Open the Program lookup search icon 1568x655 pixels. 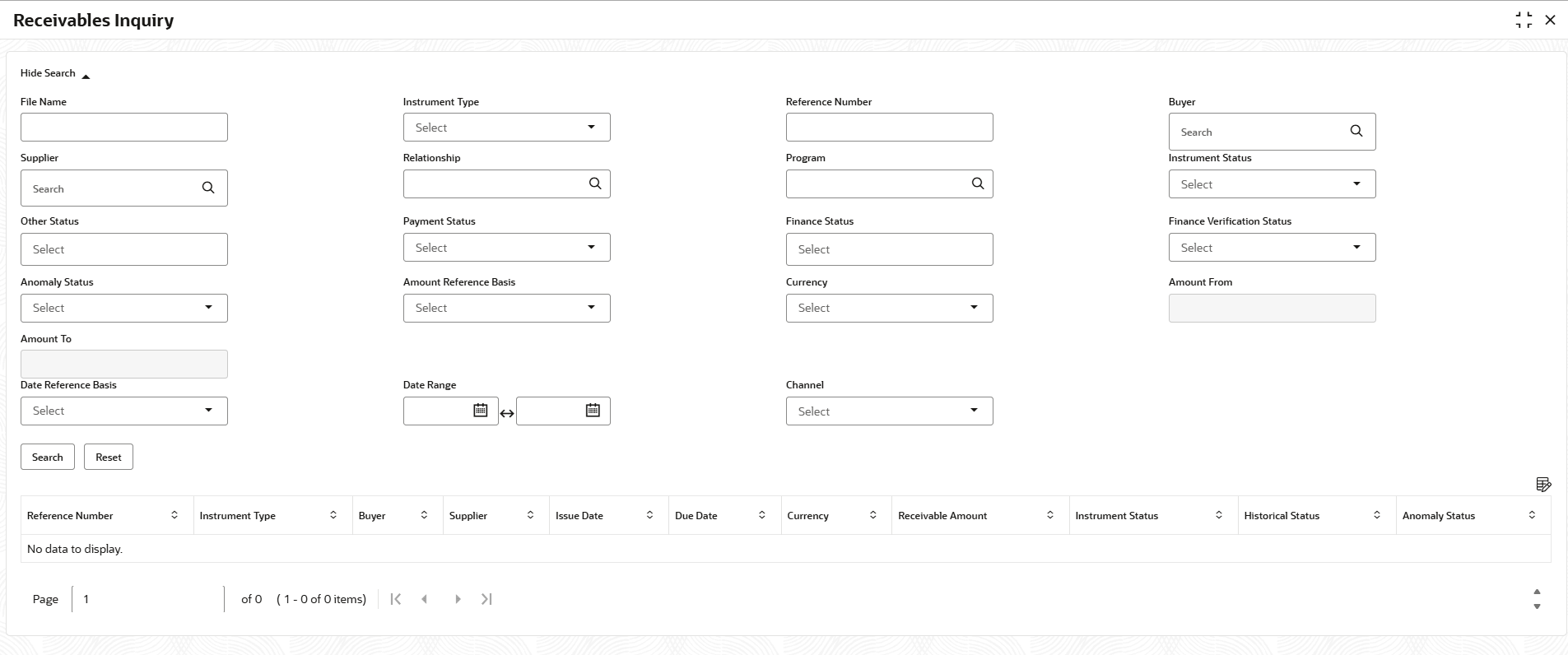[978, 183]
